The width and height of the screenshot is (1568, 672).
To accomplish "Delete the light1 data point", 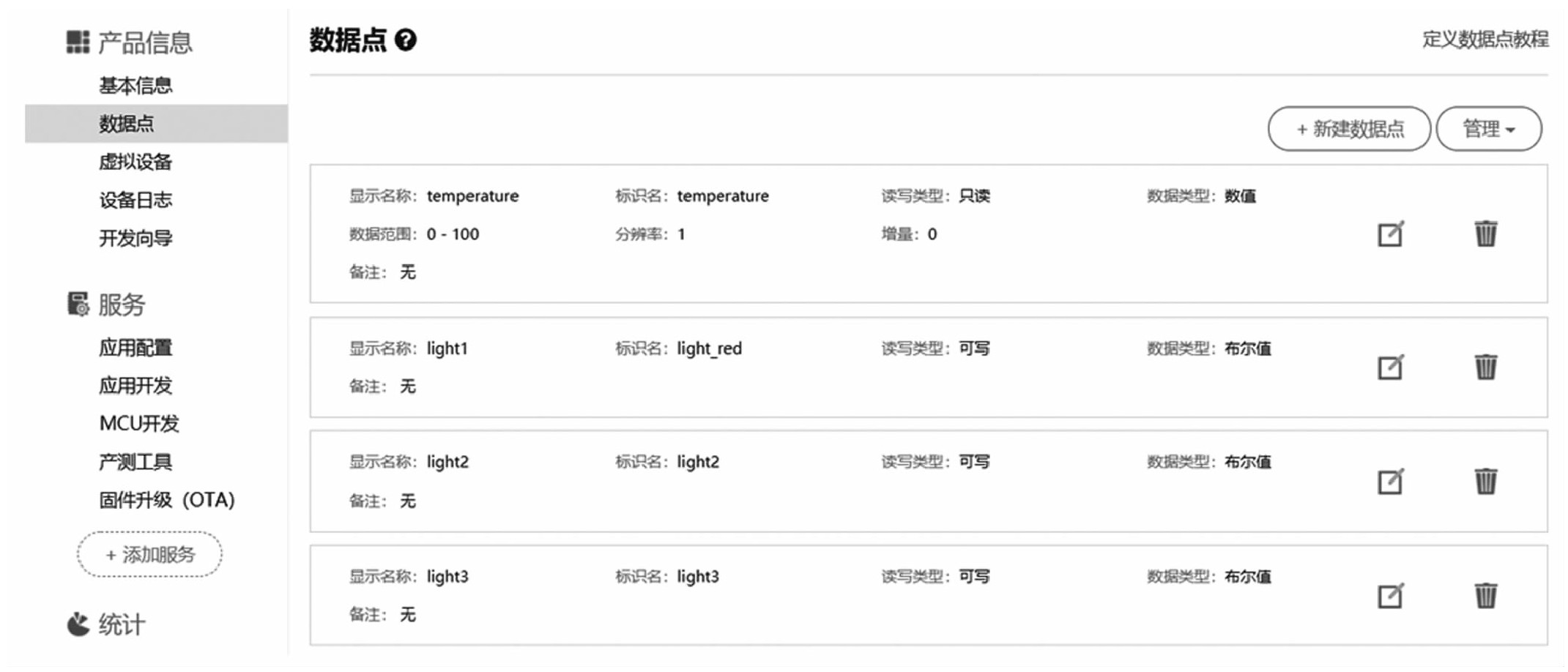I will [1485, 367].
